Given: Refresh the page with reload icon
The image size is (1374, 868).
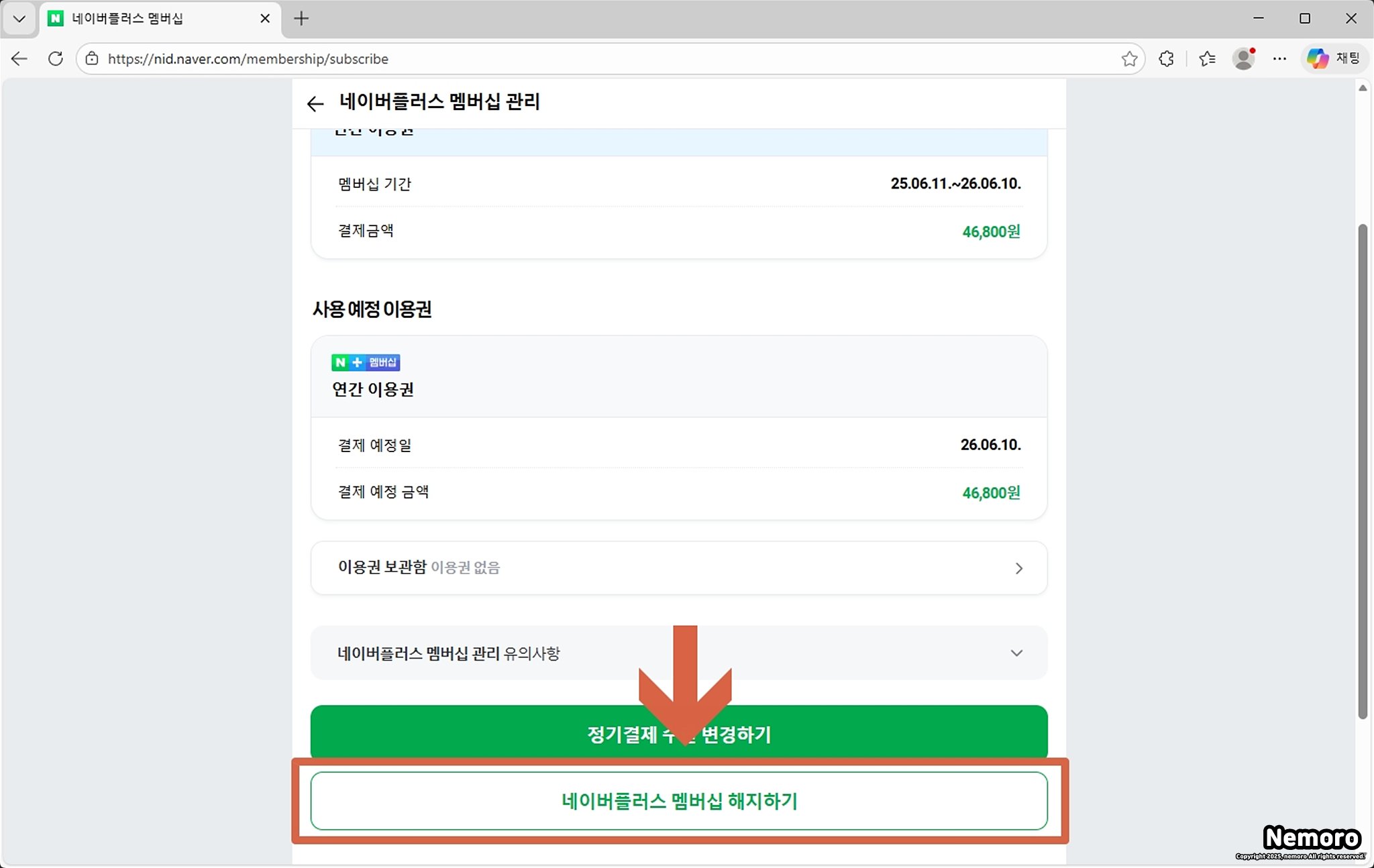Looking at the screenshot, I should tap(56, 59).
